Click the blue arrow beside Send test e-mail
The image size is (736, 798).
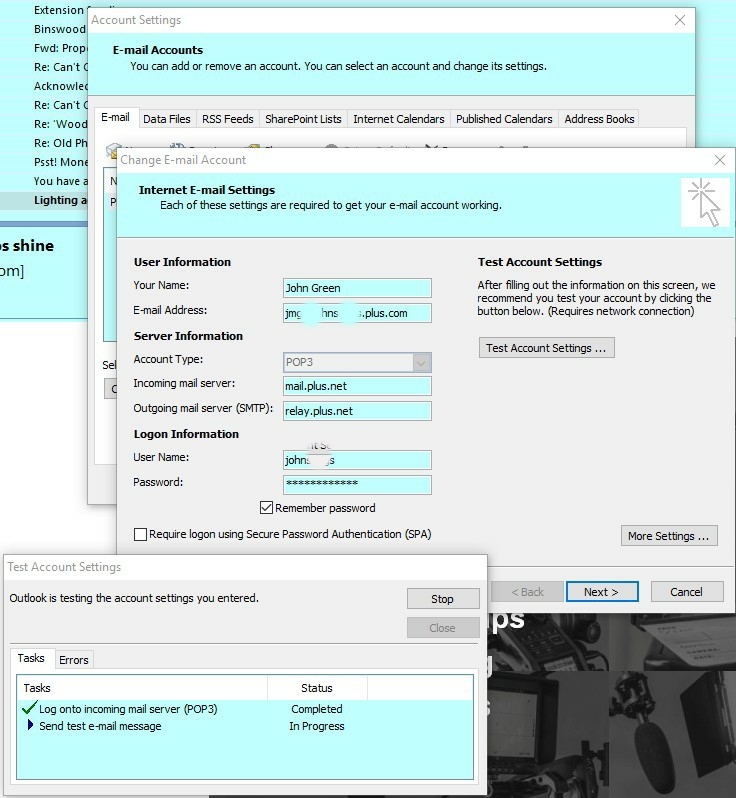[x=31, y=726]
